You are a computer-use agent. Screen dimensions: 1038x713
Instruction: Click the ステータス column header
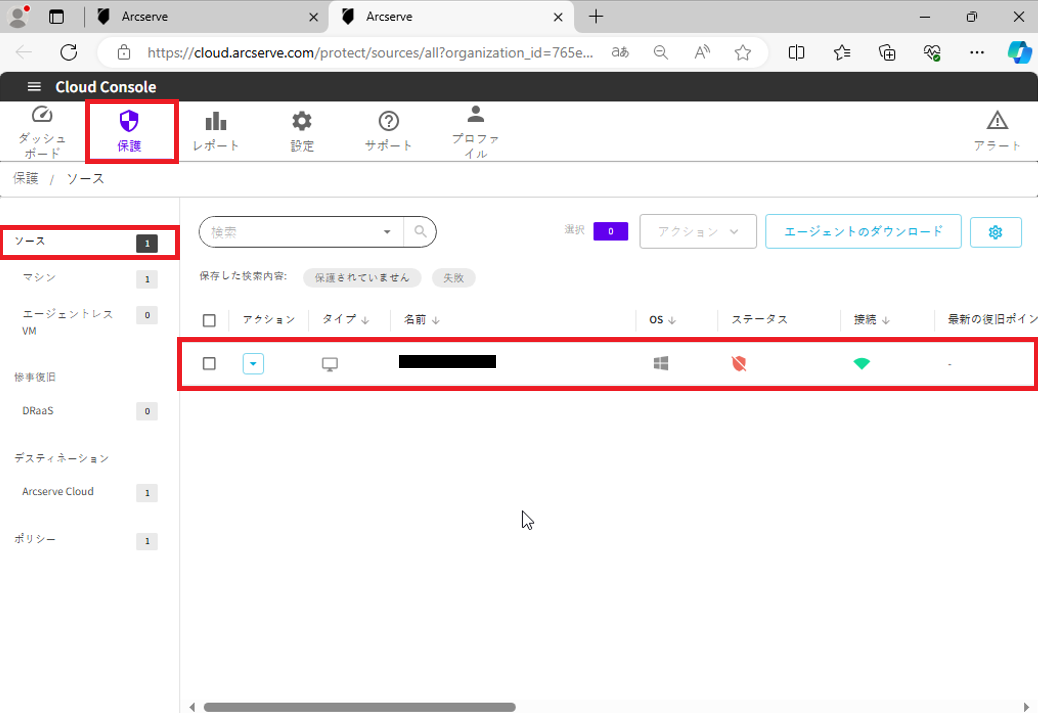click(759, 320)
